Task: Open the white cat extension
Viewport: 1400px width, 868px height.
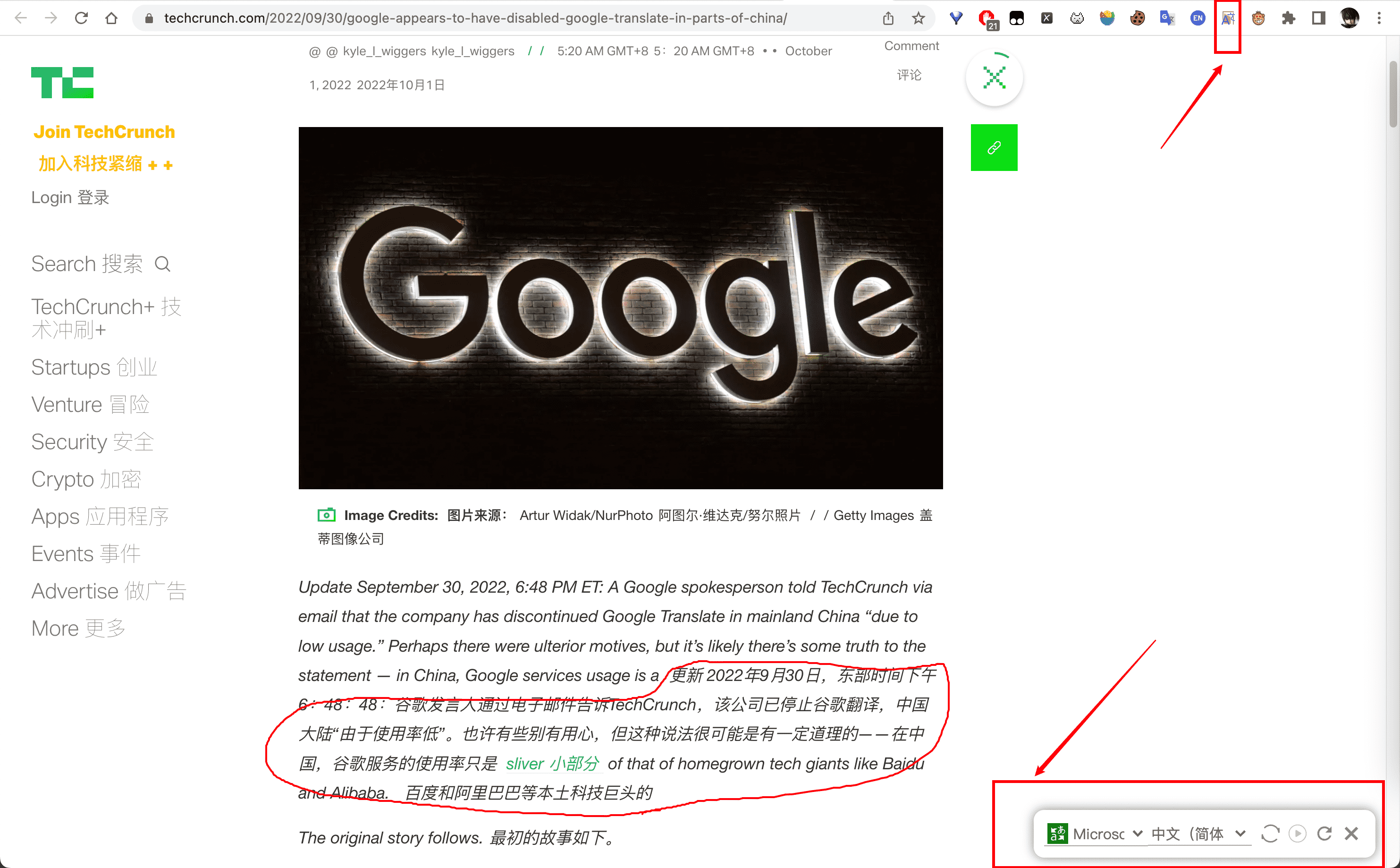Action: point(1077,18)
